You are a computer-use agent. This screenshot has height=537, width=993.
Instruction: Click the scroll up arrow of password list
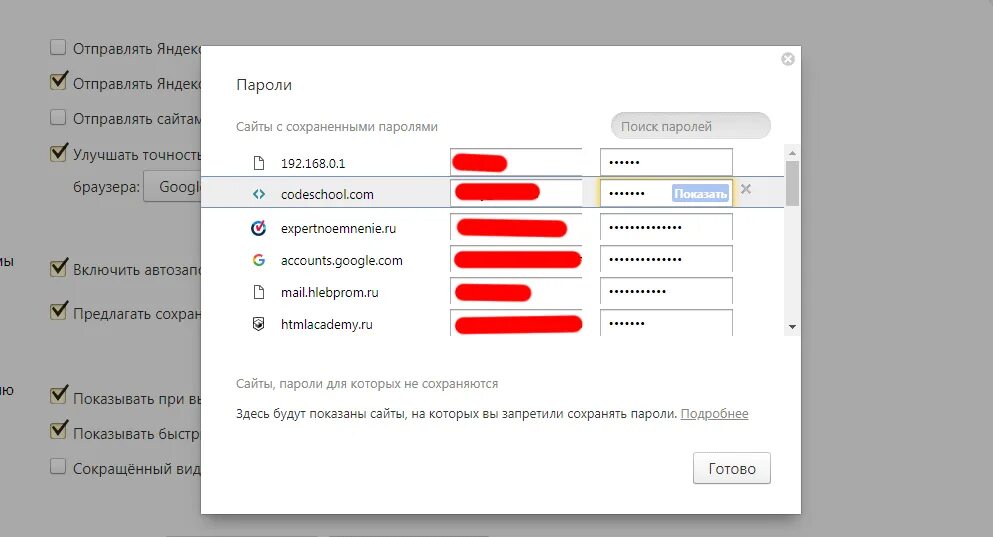(792, 153)
